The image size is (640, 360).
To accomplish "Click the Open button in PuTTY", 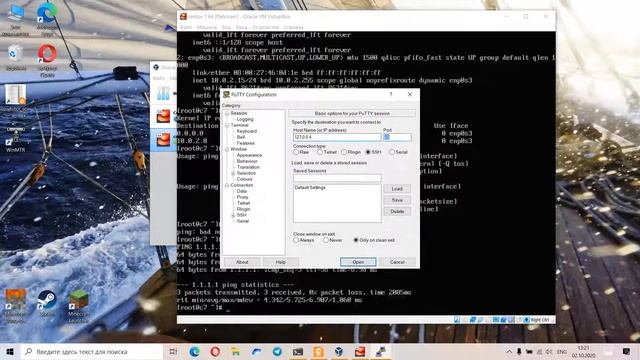I will (x=358, y=262).
